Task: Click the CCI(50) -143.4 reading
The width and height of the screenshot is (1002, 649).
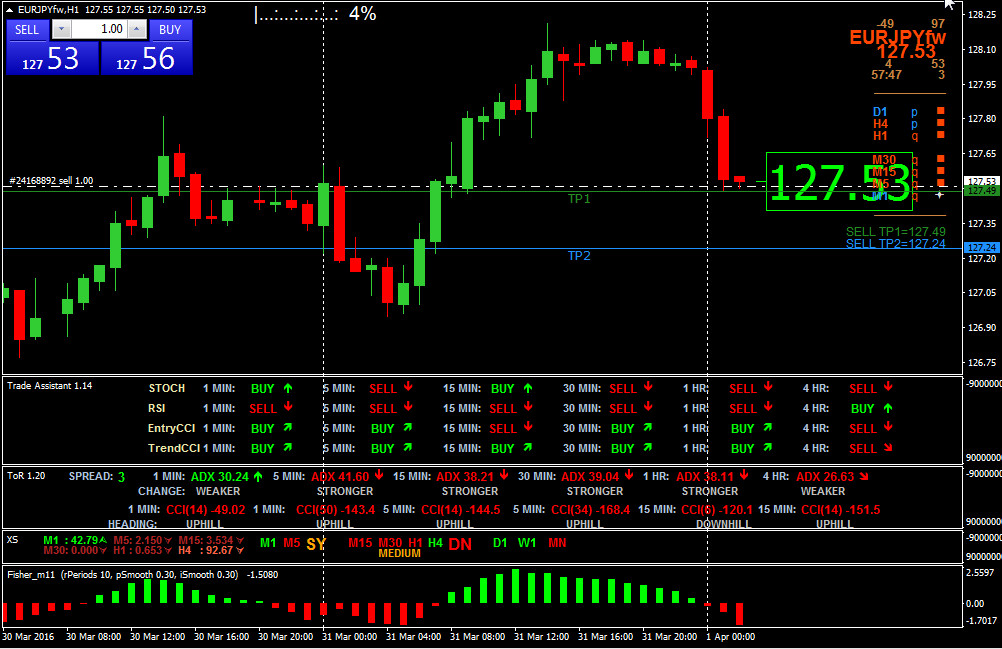Action: pos(335,510)
